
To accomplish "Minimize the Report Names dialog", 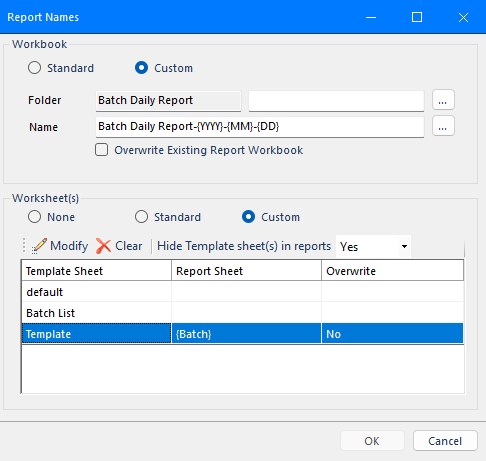I will coord(371,17).
